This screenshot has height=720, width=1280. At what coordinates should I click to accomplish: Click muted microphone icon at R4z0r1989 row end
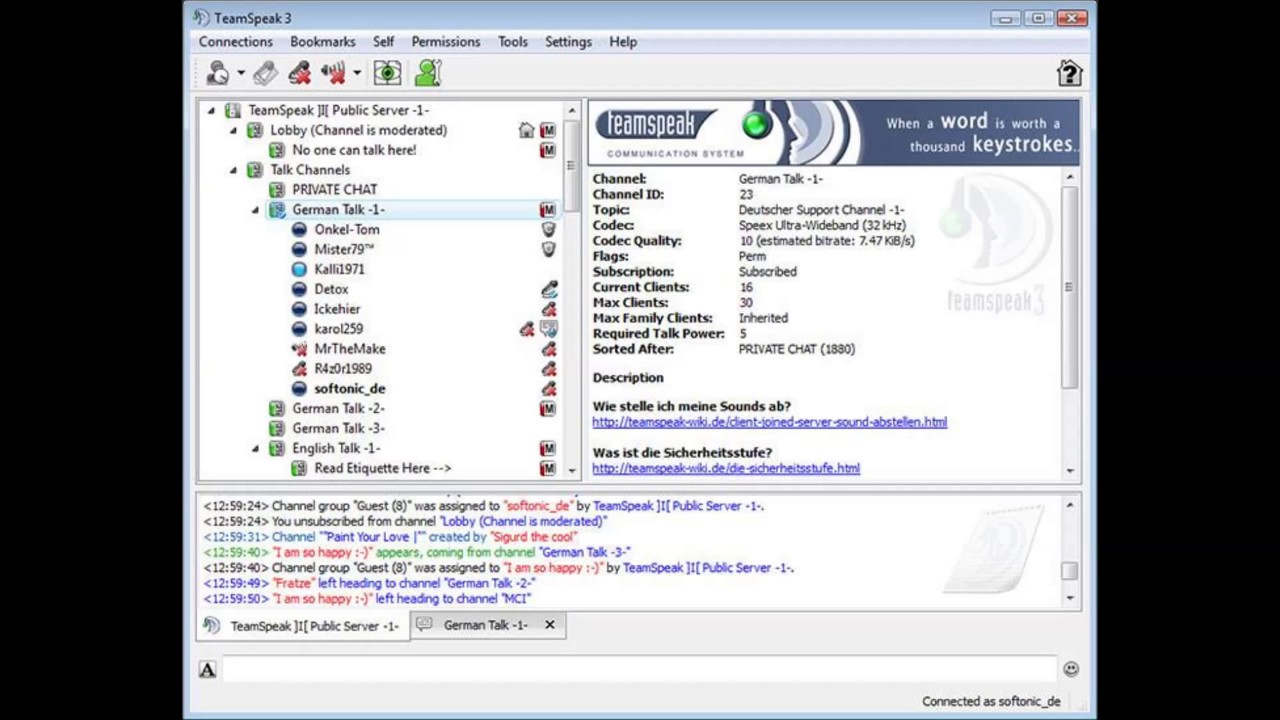click(548, 369)
